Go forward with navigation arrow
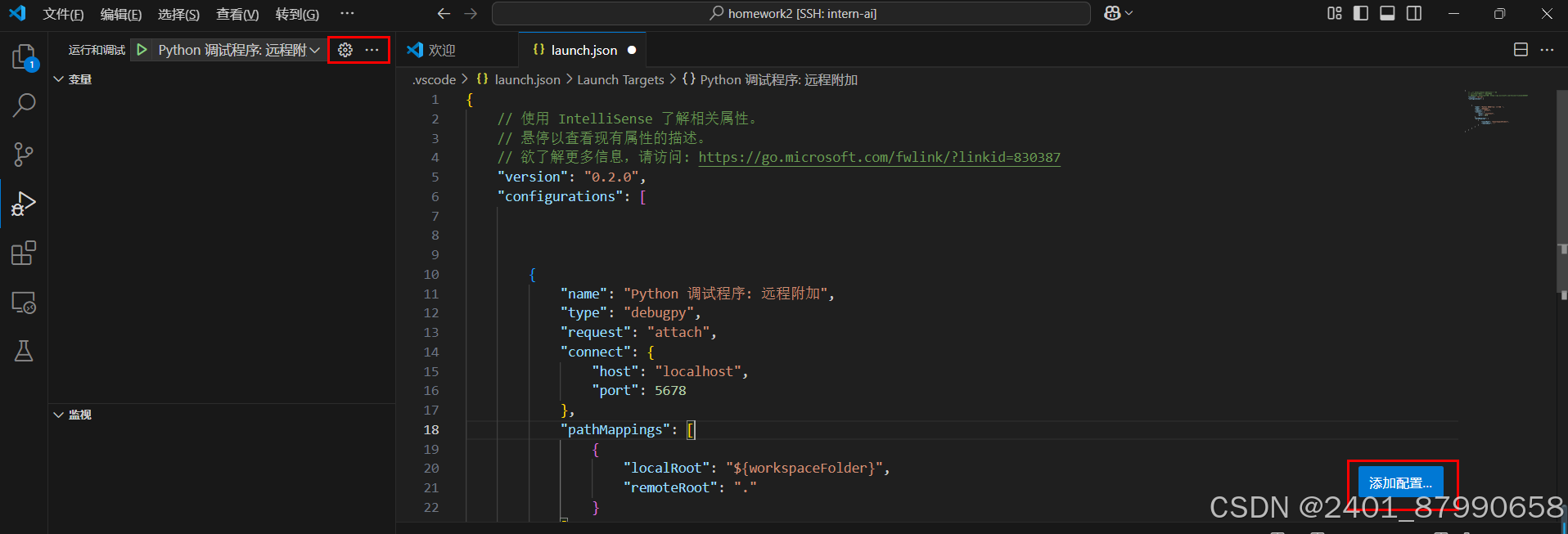Image resolution: width=1568 pixels, height=534 pixels. coord(471,13)
